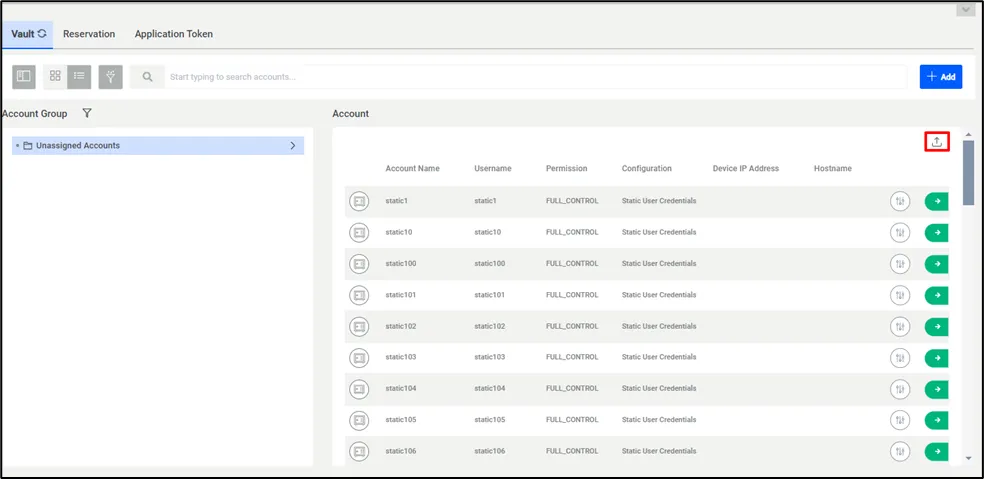Click the vault icon for static102

[x=359, y=326]
